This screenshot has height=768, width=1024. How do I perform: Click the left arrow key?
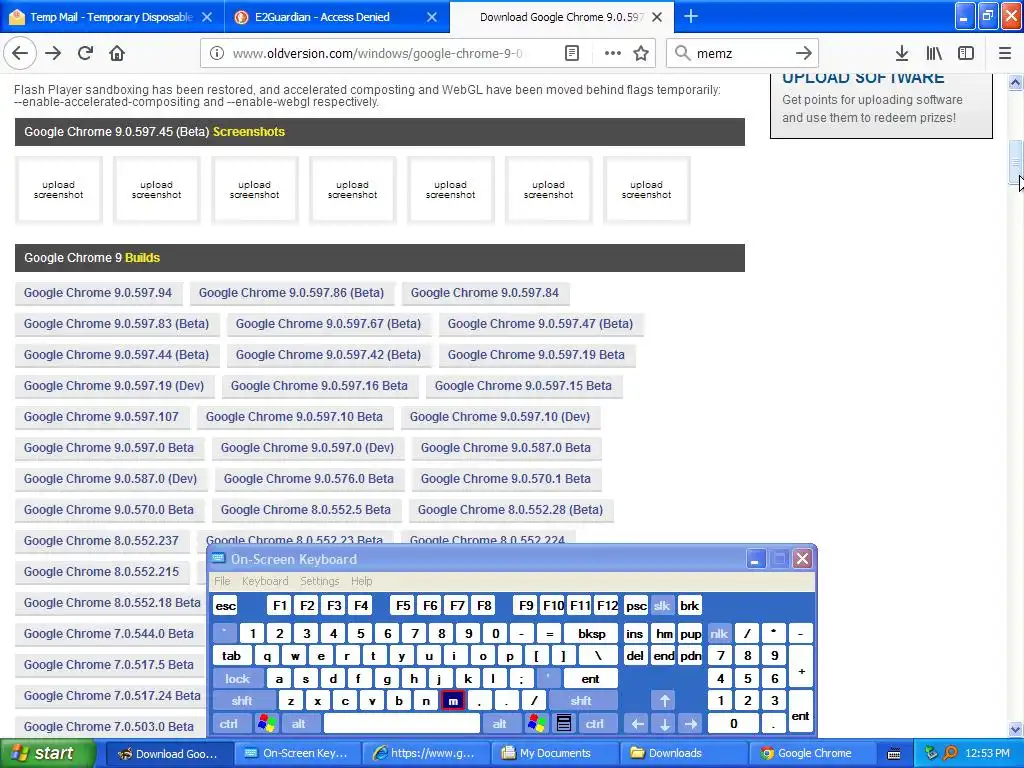click(x=637, y=724)
